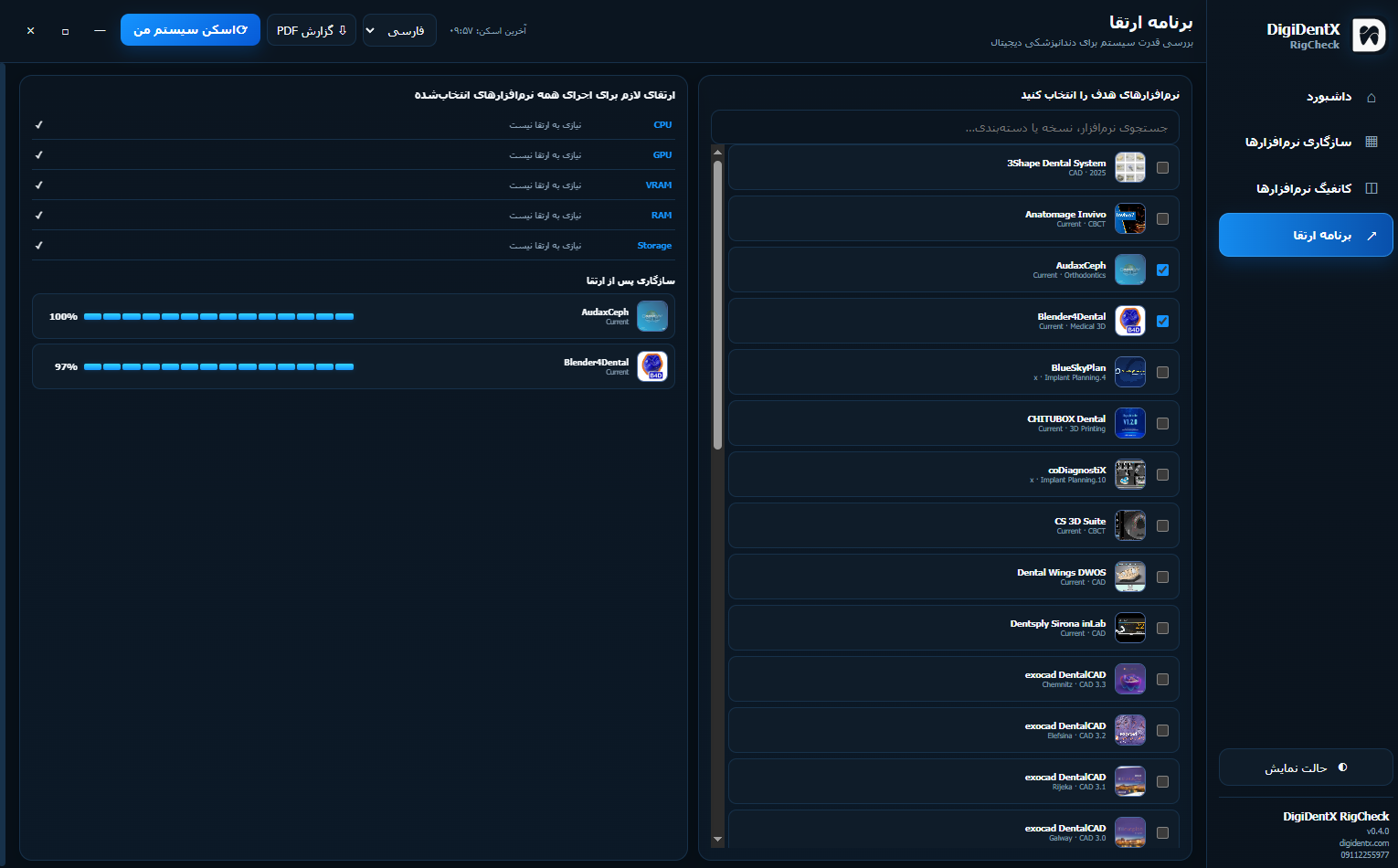The width and height of the screenshot is (1398, 868).
Task: Click the AudaxCeph 100% compatibility bar
Action: coord(218,316)
